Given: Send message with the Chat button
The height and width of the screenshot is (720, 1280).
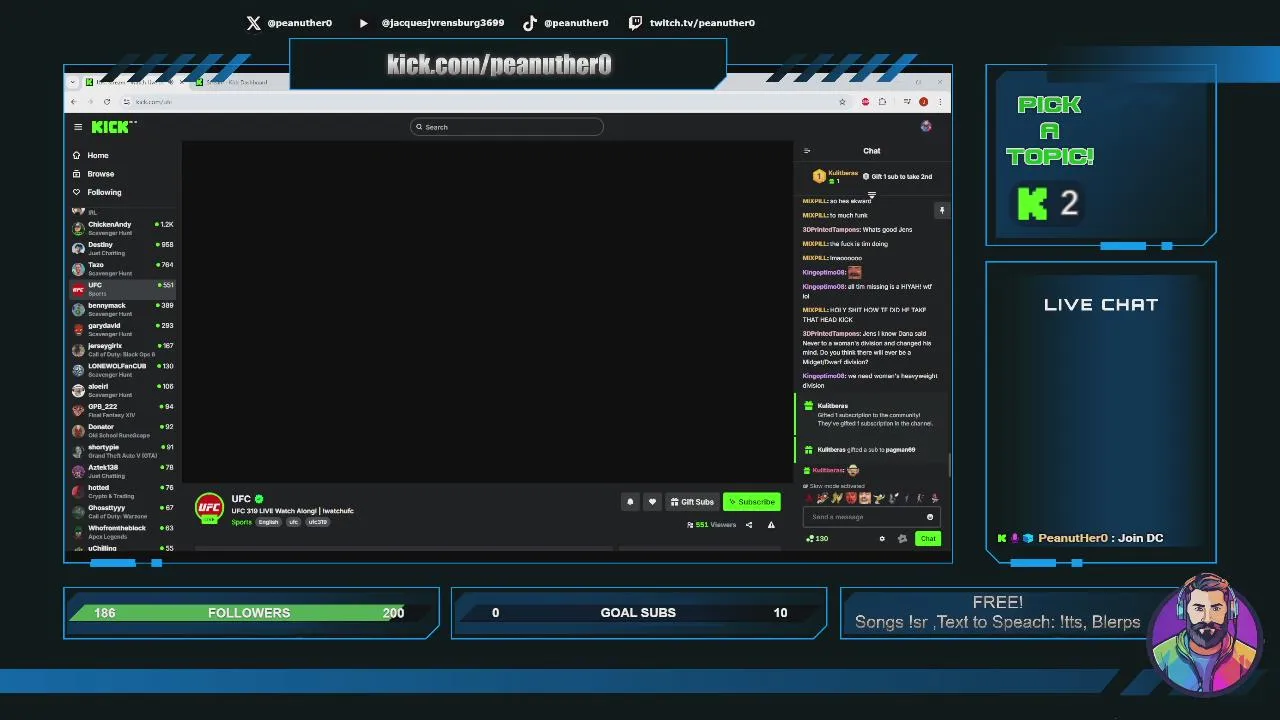Looking at the screenshot, I should click(928, 539).
